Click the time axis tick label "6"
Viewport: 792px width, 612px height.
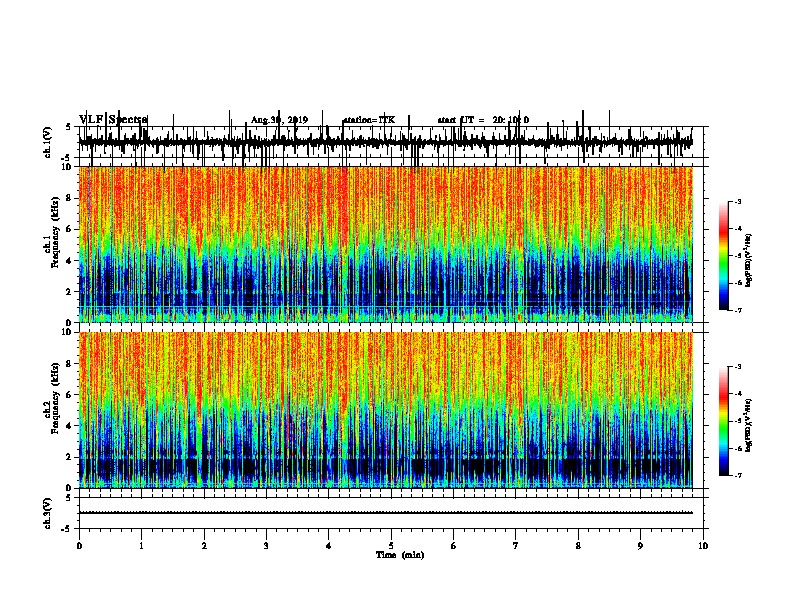click(453, 546)
